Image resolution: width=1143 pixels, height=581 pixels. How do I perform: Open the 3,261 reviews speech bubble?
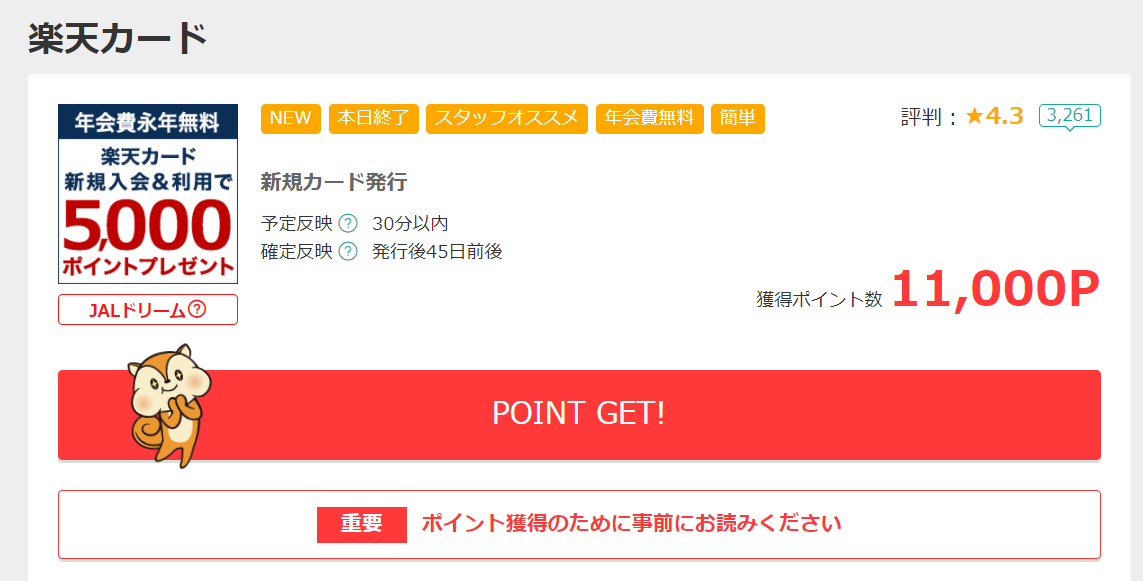tap(1069, 117)
